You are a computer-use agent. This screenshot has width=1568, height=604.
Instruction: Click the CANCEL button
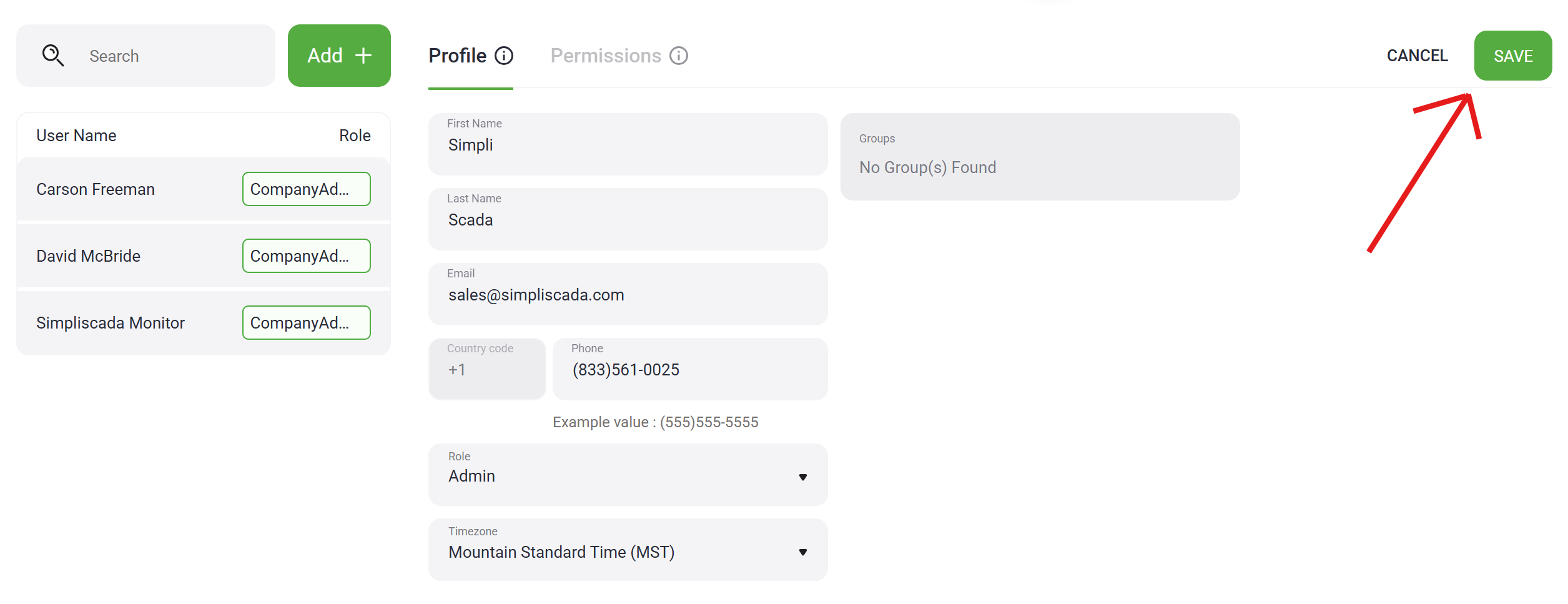1417,56
